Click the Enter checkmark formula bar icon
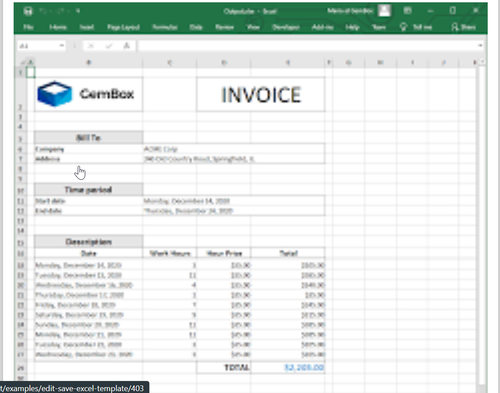 pyautogui.click(x=109, y=46)
